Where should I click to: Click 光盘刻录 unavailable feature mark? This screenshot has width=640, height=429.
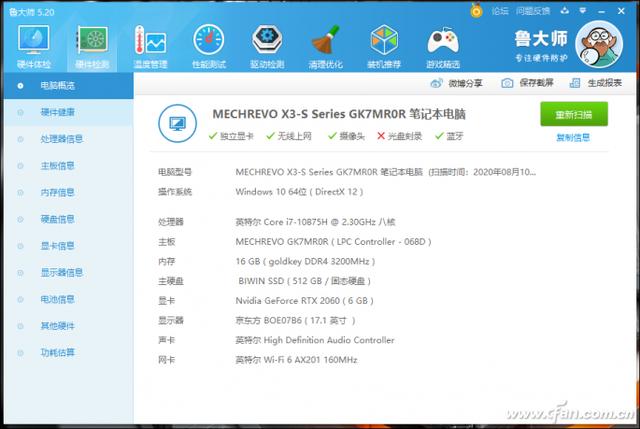[399, 136]
